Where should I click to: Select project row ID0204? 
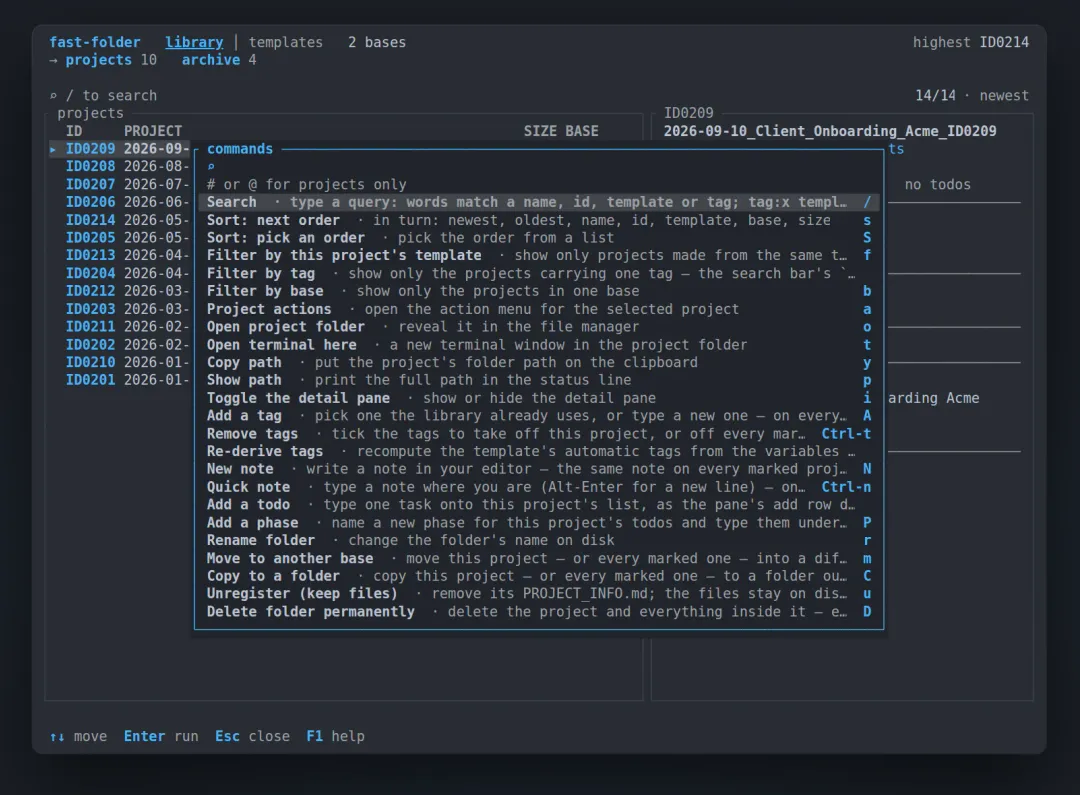(x=120, y=273)
